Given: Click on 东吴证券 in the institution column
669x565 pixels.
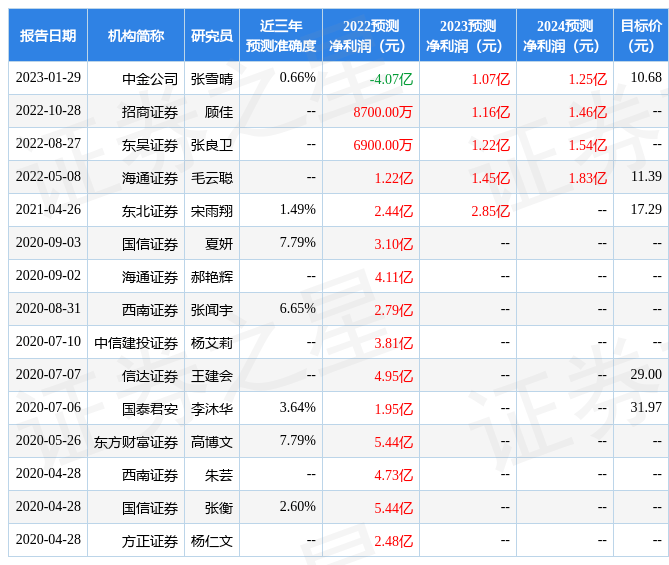Looking at the screenshot, I should (x=150, y=145).
